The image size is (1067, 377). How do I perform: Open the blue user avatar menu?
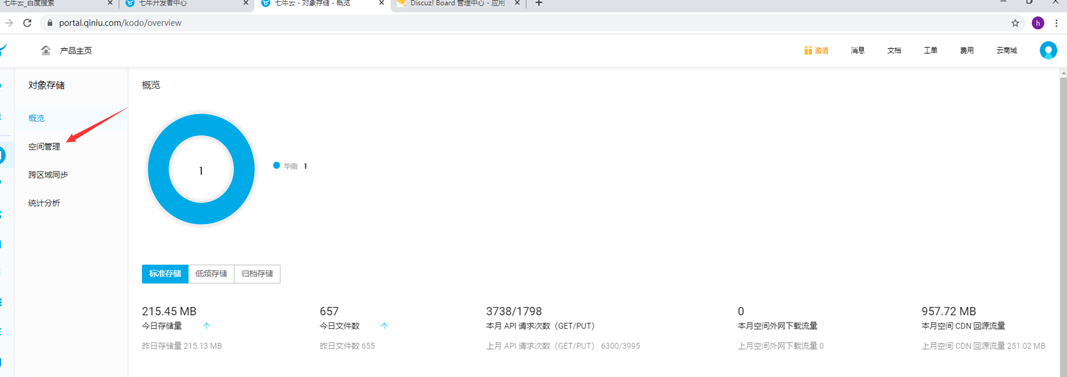[x=1049, y=50]
